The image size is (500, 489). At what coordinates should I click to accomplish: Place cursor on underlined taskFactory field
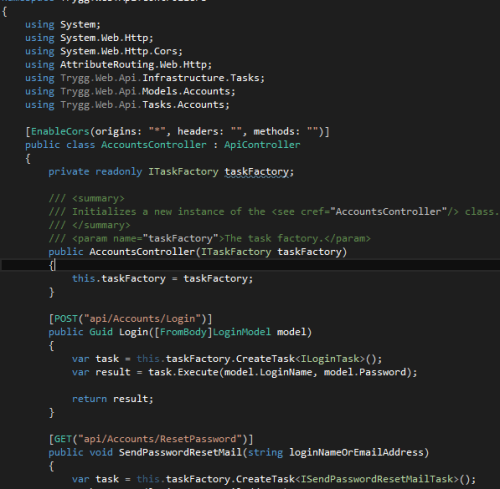[x=257, y=172]
